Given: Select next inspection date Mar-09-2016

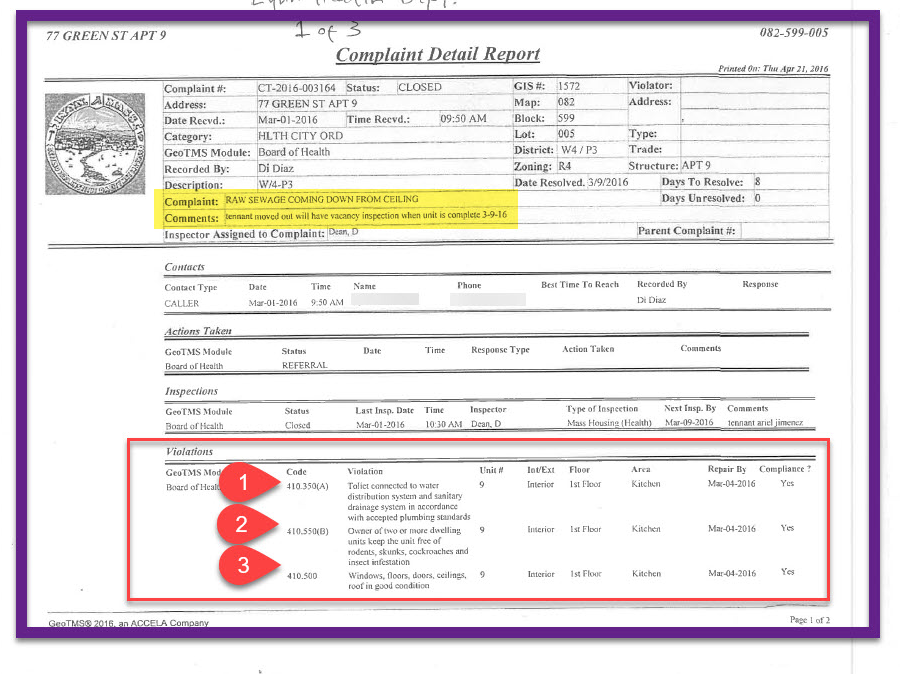Looking at the screenshot, I should (x=689, y=423).
